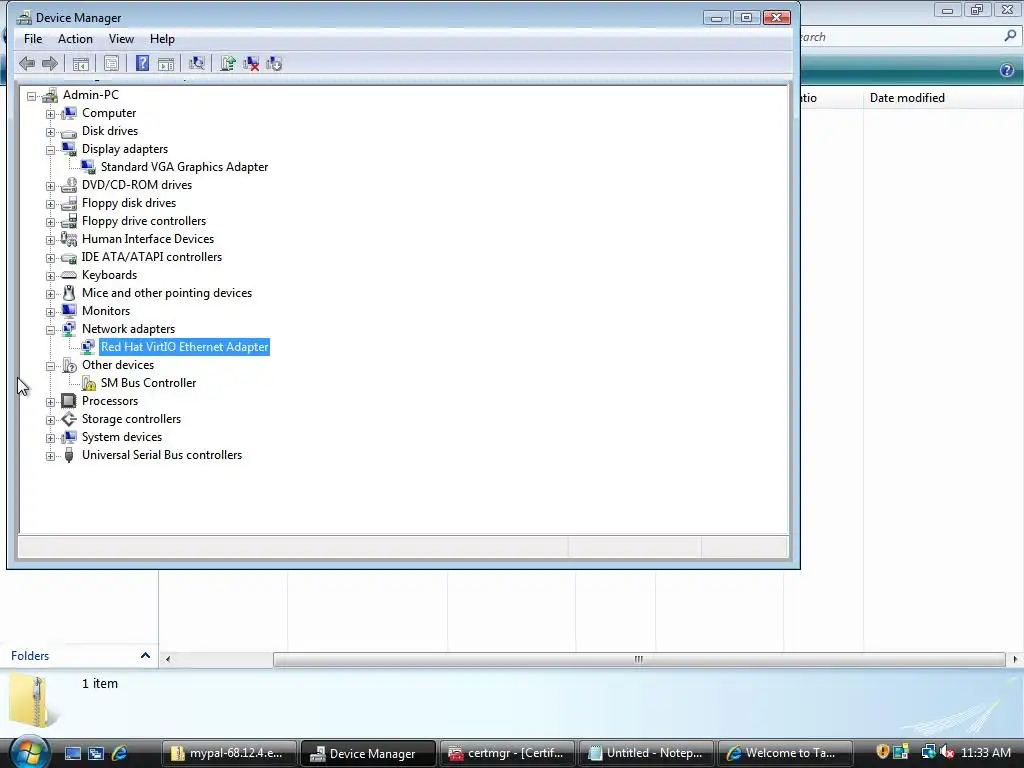Collapse the Display adapters category
The height and width of the screenshot is (768, 1024).
click(x=50, y=150)
